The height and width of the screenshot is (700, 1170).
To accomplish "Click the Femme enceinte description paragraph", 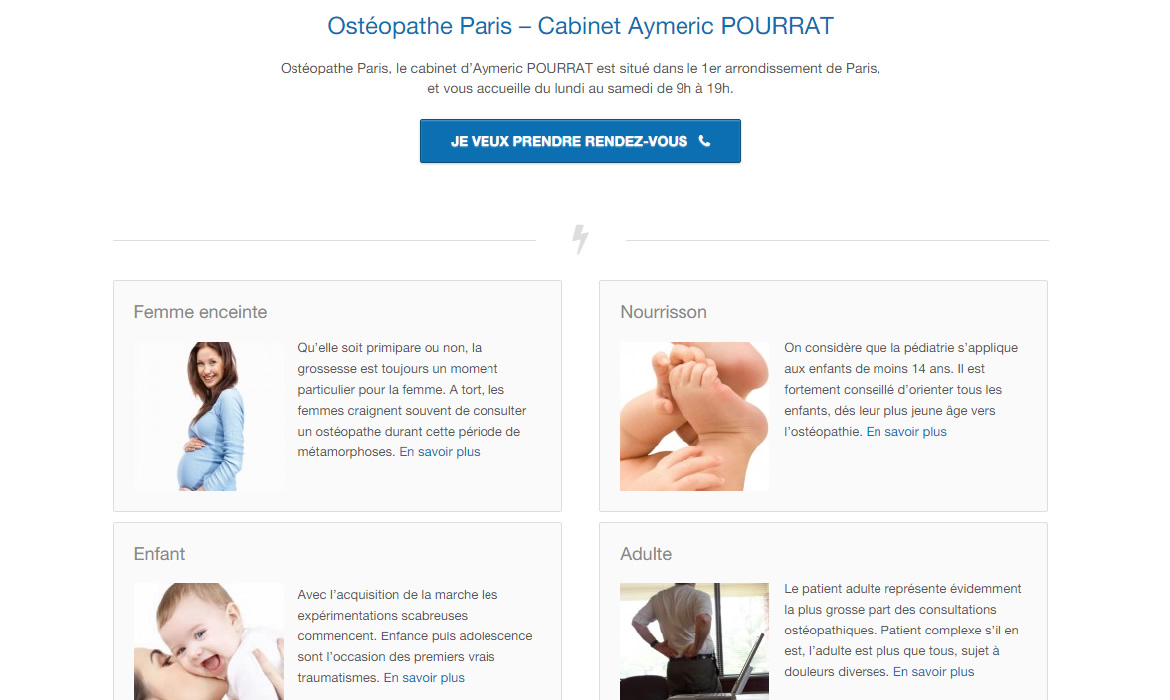I will pyautogui.click(x=413, y=400).
